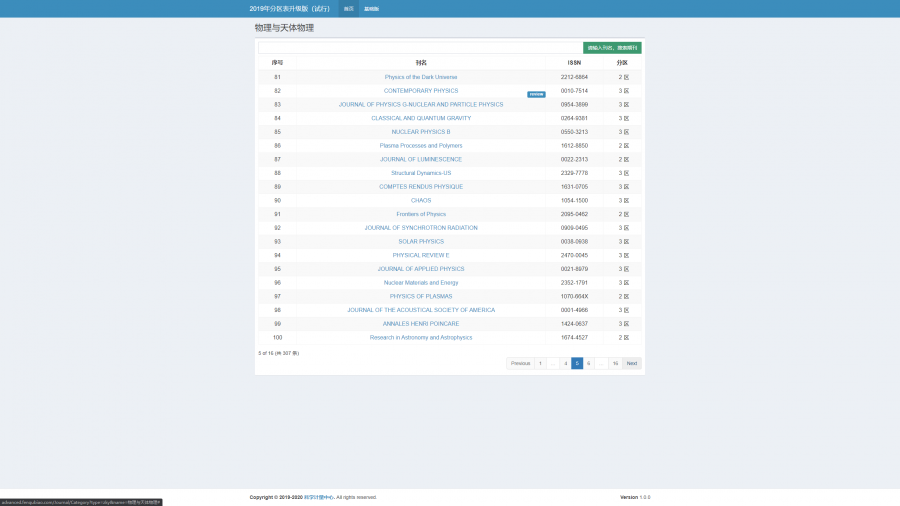Select page 4 in pagination
Image resolution: width=900 pixels, height=506 pixels.
click(x=565, y=363)
